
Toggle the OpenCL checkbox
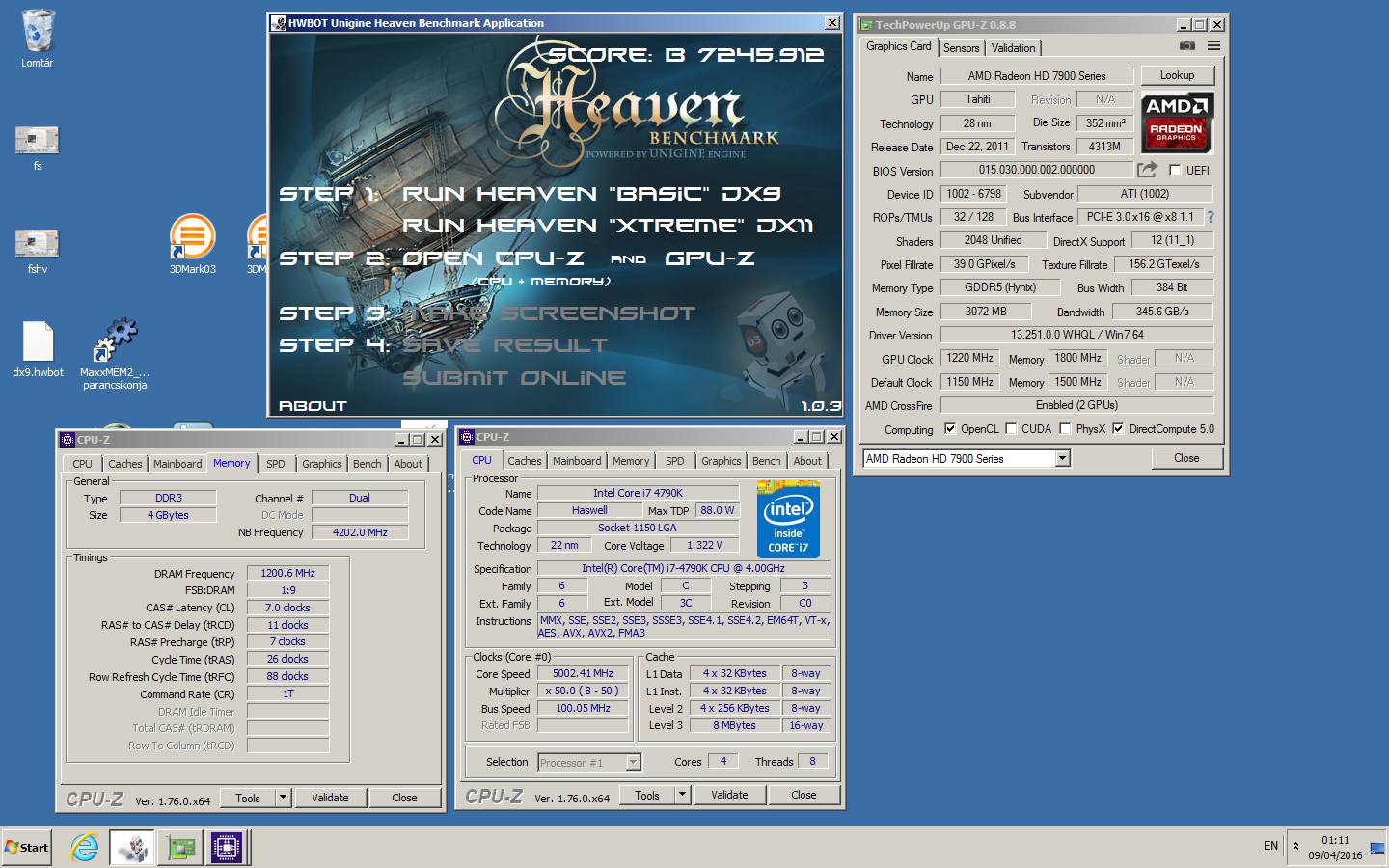[x=950, y=429]
